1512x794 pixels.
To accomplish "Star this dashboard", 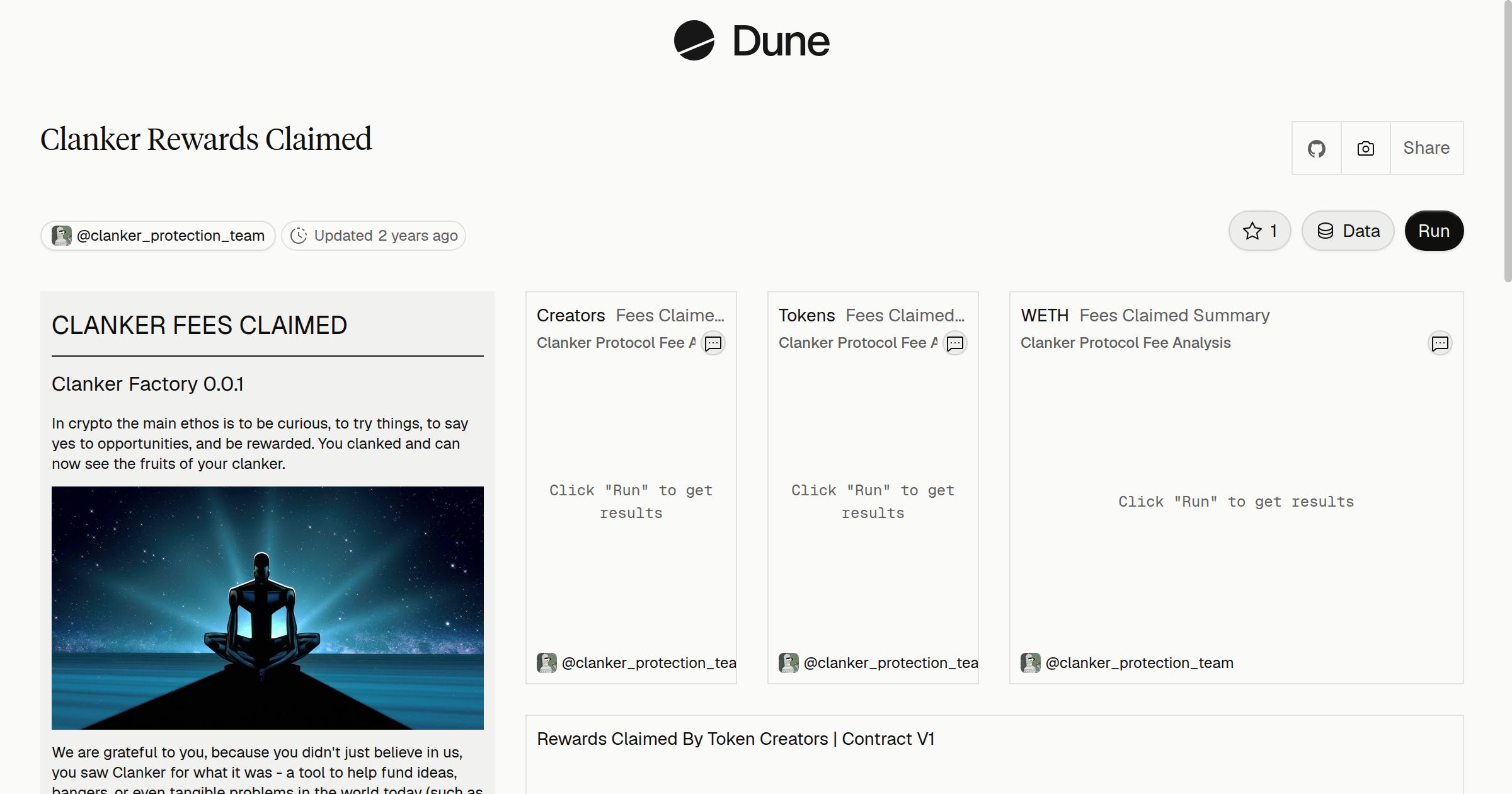I will tap(1260, 231).
